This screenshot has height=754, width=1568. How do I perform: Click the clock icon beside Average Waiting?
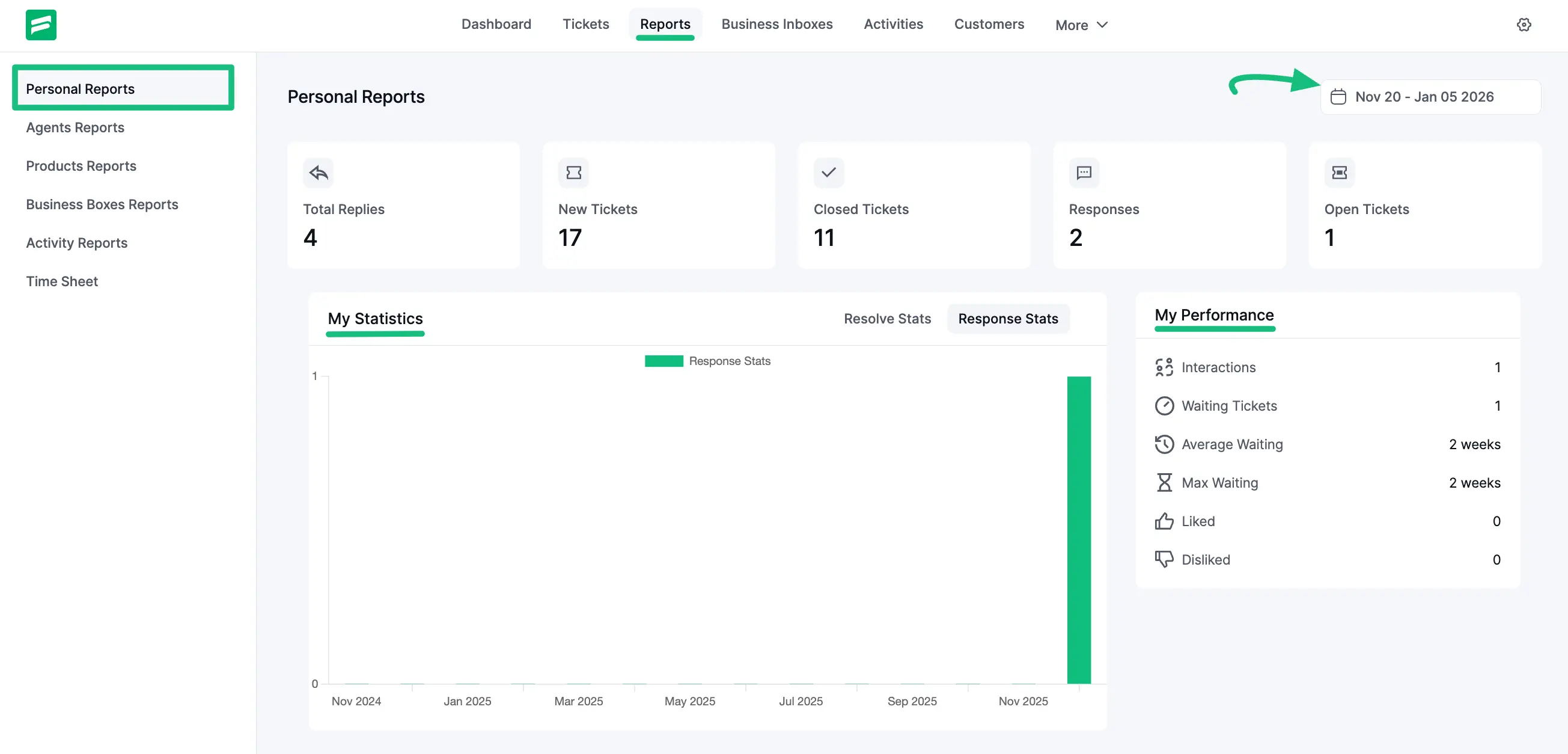tap(1165, 444)
